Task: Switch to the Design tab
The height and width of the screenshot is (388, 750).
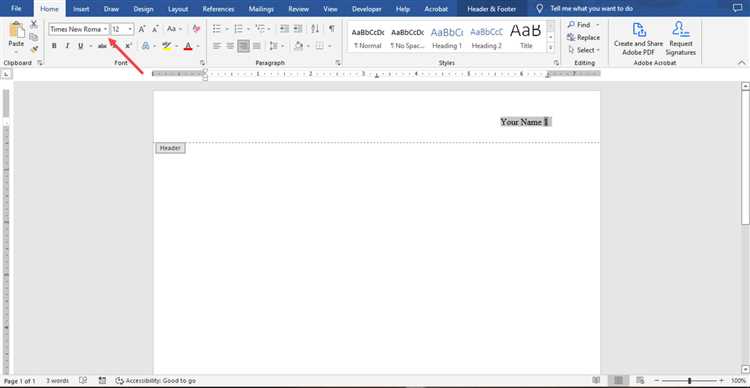Action: [x=143, y=9]
